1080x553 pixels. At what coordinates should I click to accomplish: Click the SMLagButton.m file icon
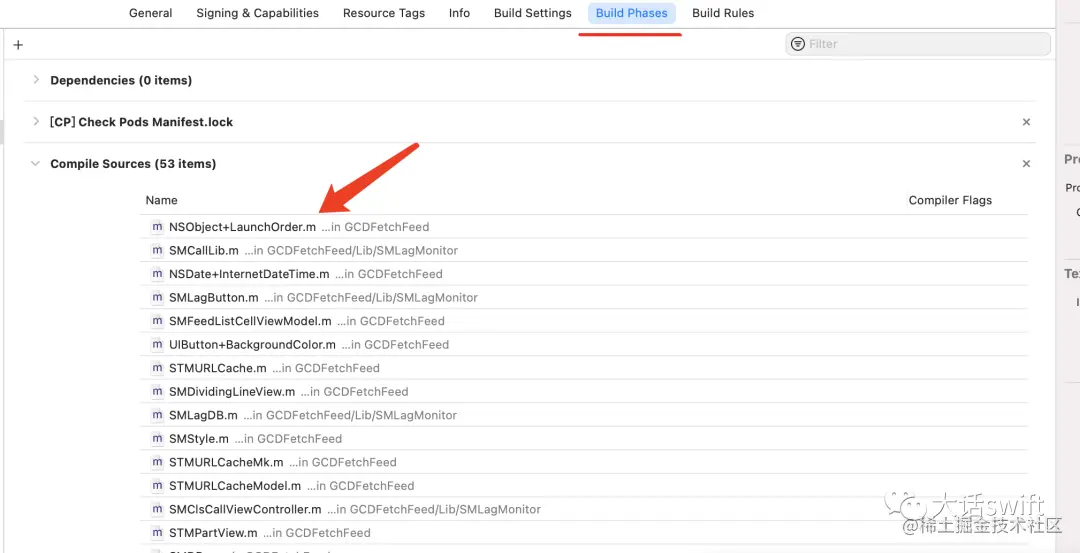point(157,298)
